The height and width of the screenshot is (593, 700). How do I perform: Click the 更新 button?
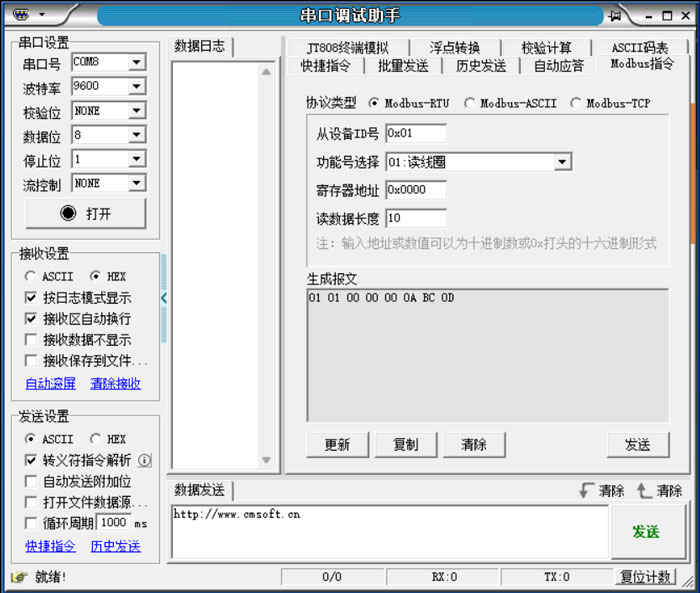(337, 445)
